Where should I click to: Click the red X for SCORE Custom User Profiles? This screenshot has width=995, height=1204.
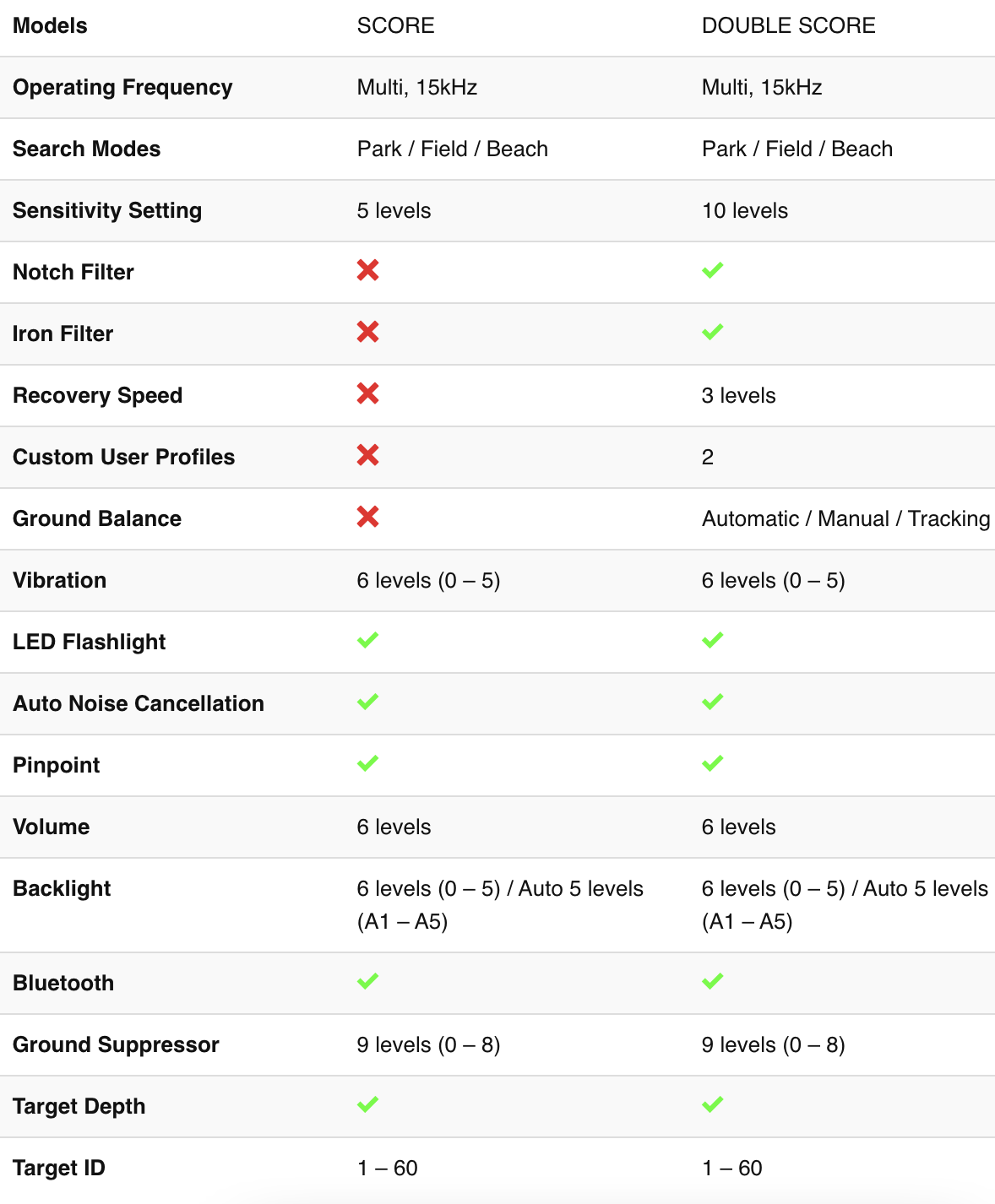[367, 455]
